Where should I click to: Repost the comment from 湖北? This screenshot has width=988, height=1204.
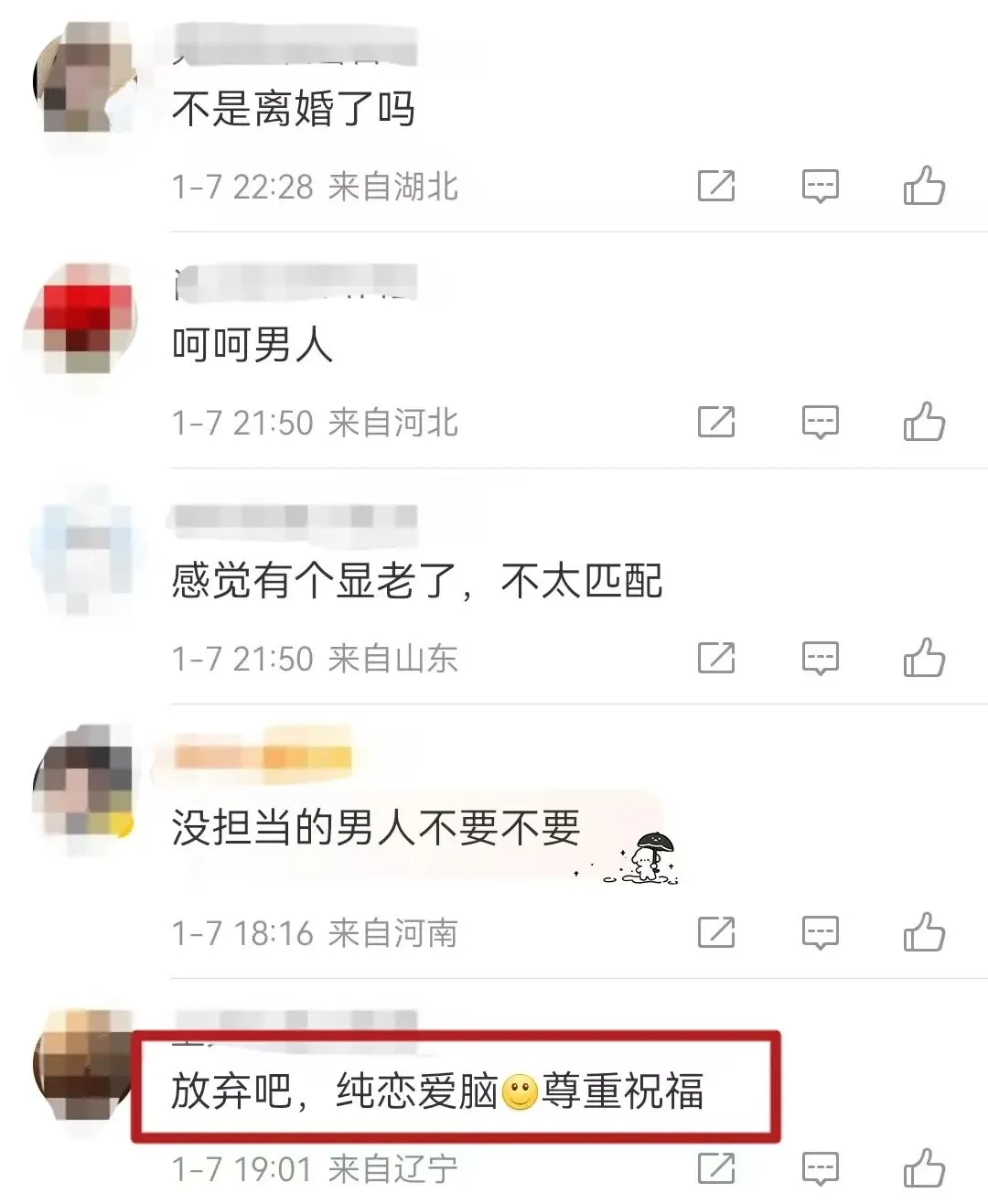[x=716, y=186]
